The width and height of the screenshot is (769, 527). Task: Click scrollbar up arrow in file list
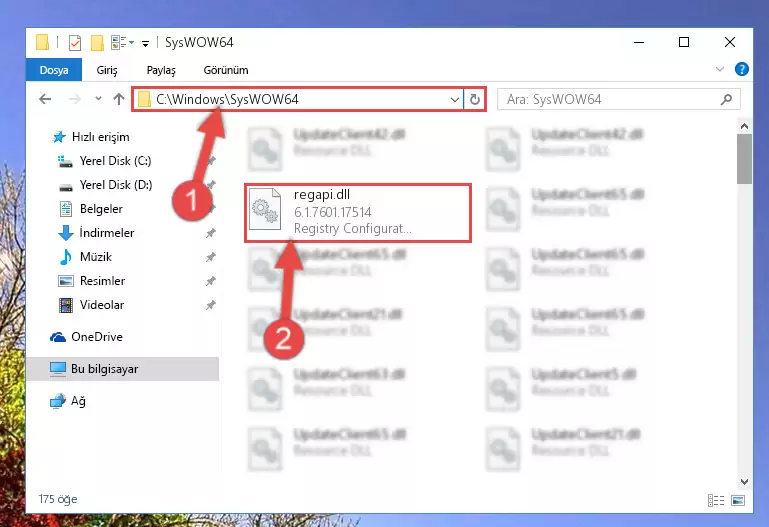(x=744, y=126)
